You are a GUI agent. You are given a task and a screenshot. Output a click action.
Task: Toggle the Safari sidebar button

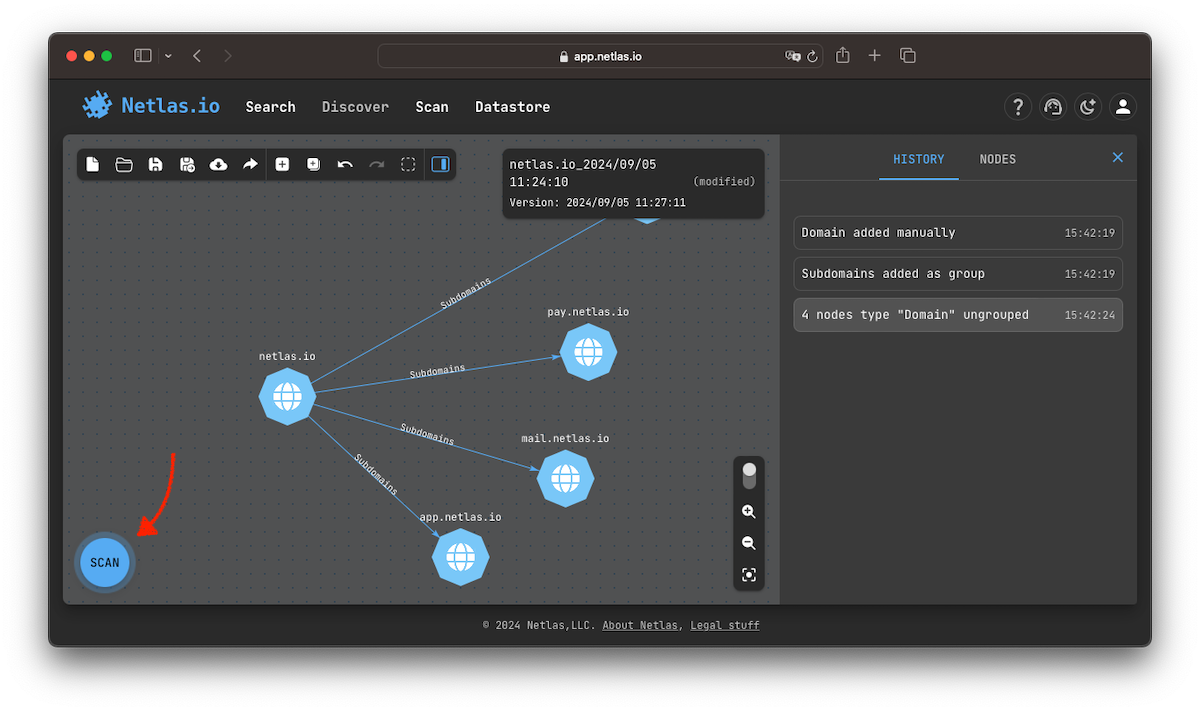(x=143, y=56)
